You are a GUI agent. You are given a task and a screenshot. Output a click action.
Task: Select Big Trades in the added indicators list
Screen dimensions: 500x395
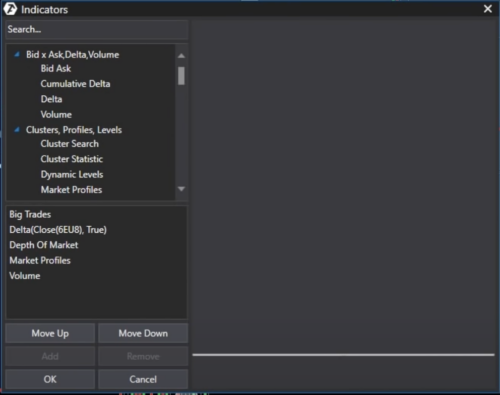click(x=30, y=214)
